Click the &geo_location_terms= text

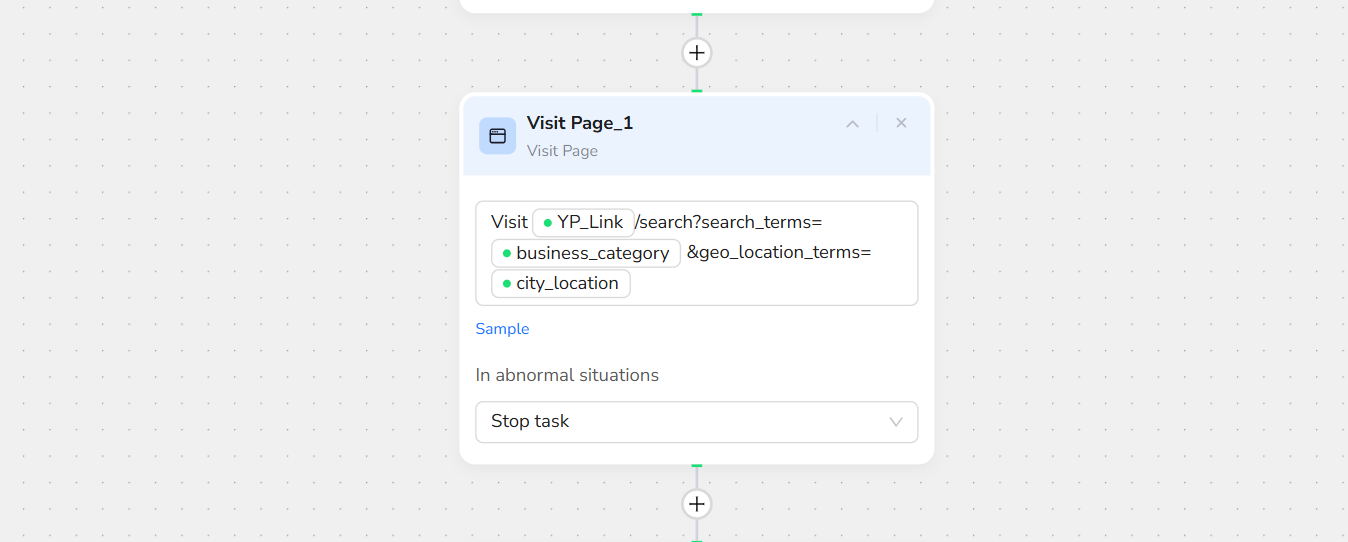pyautogui.click(x=779, y=252)
